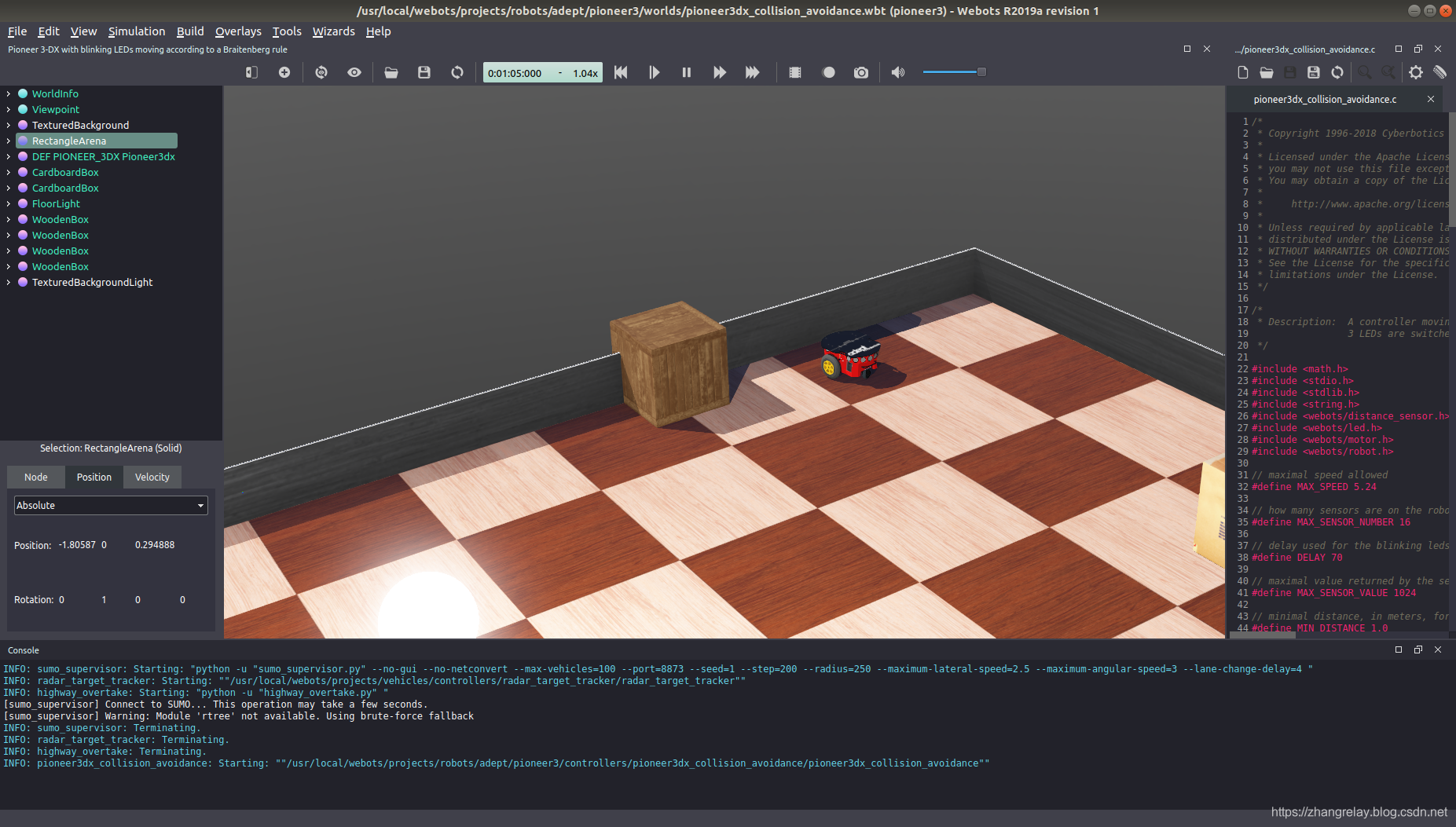Open the Tools menu
Viewport: 1456px width, 827px height.
[287, 31]
